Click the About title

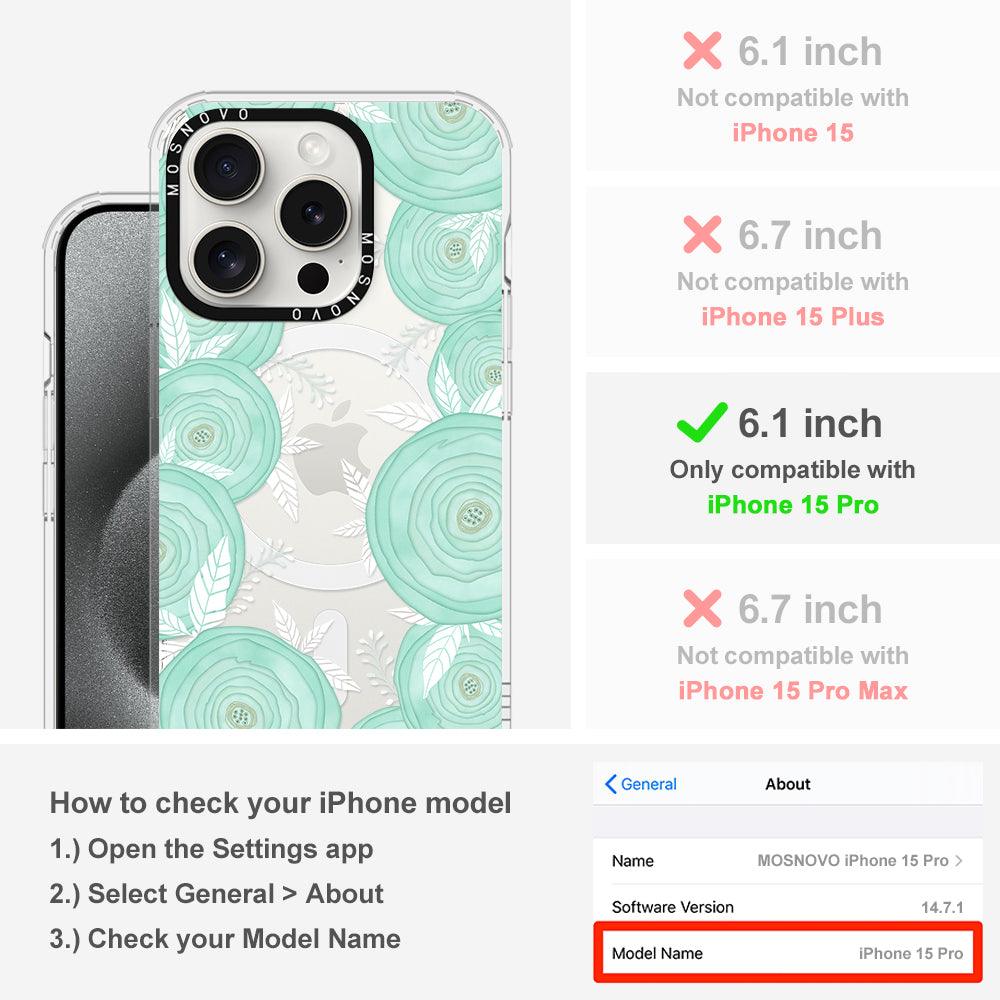coord(788,784)
